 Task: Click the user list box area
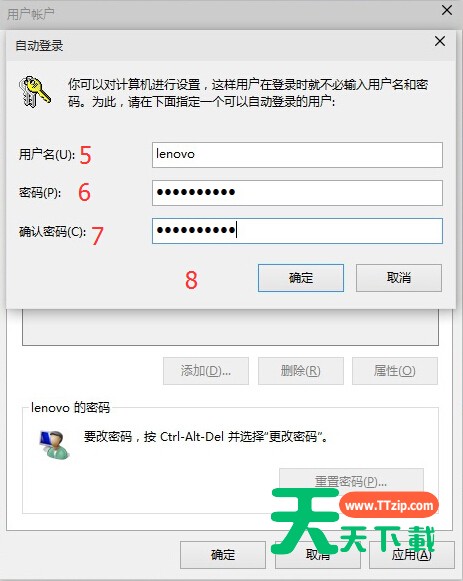pos(230,327)
